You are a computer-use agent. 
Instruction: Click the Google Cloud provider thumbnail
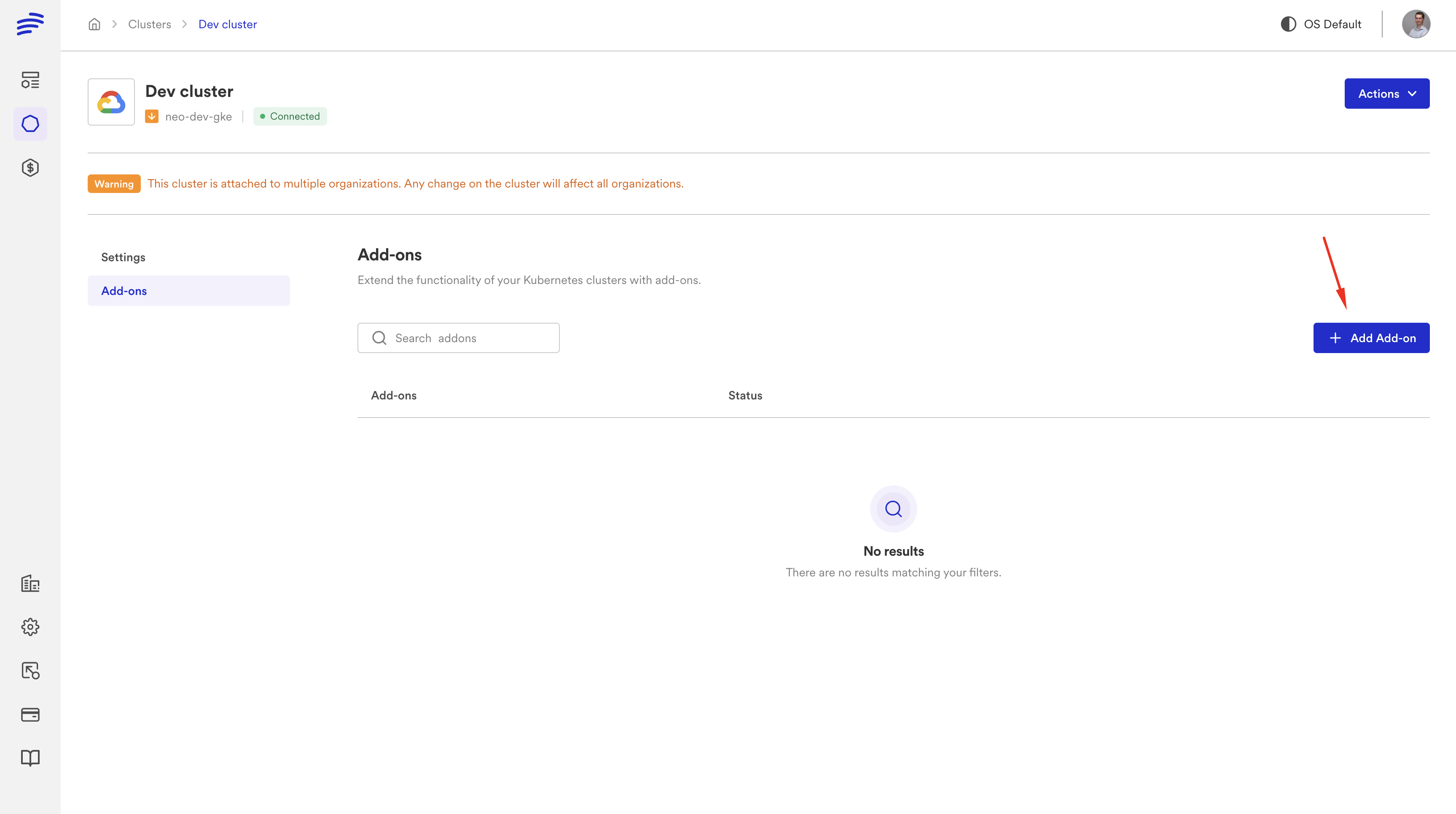click(111, 102)
